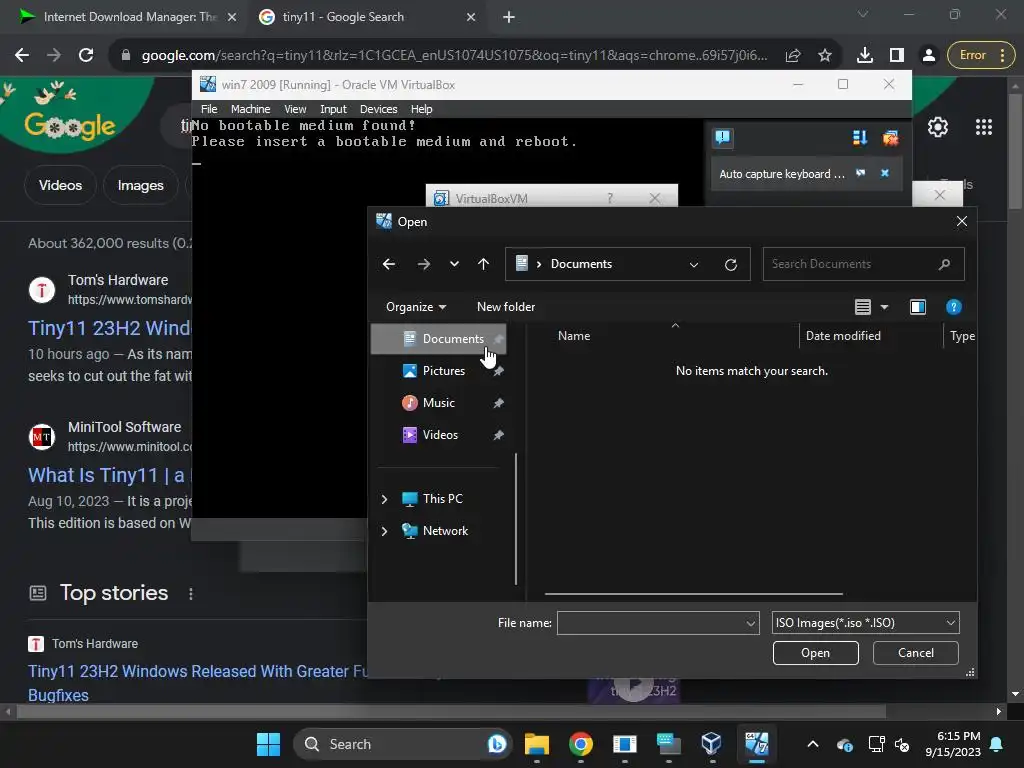Screen dimensions: 1024x768
Task: Open the ISO Images file type dropdown
Action: [x=865, y=623]
